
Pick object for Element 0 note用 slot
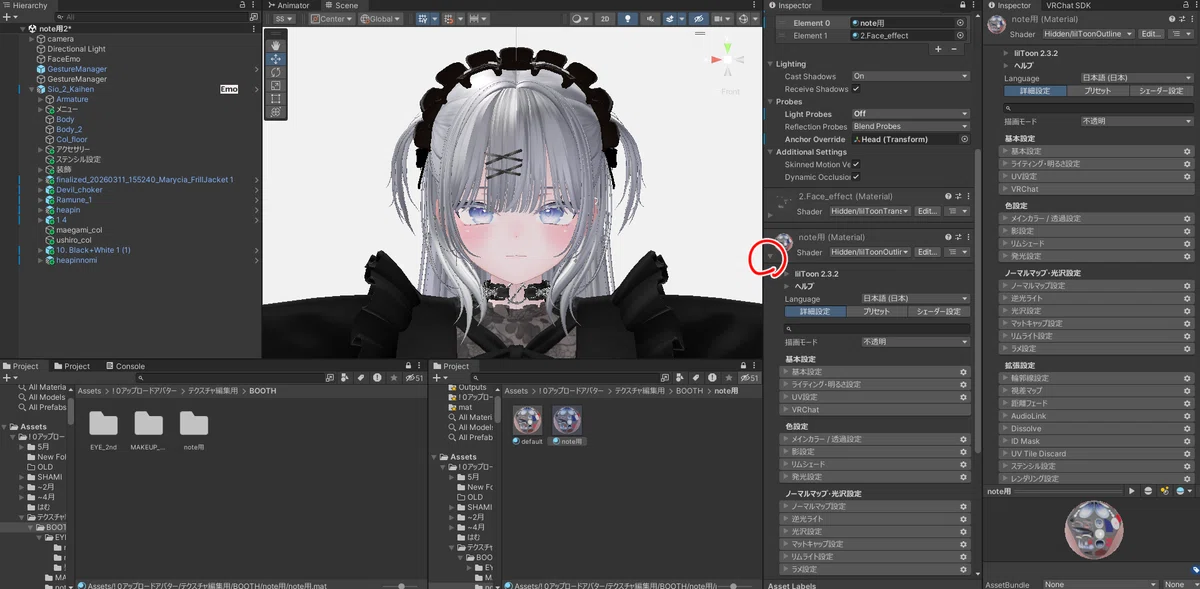[961, 23]
